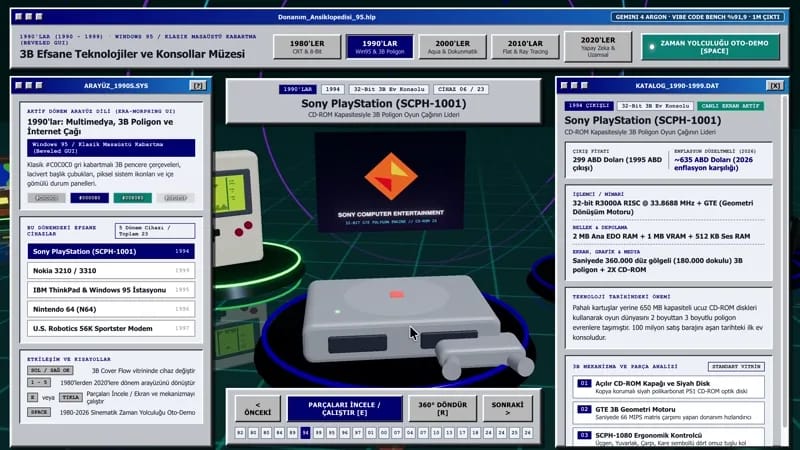Select the 1990'LAR era tab
The width and height of the screenshot is (800, 450).
pyautogui.click(x=380, y=47)
